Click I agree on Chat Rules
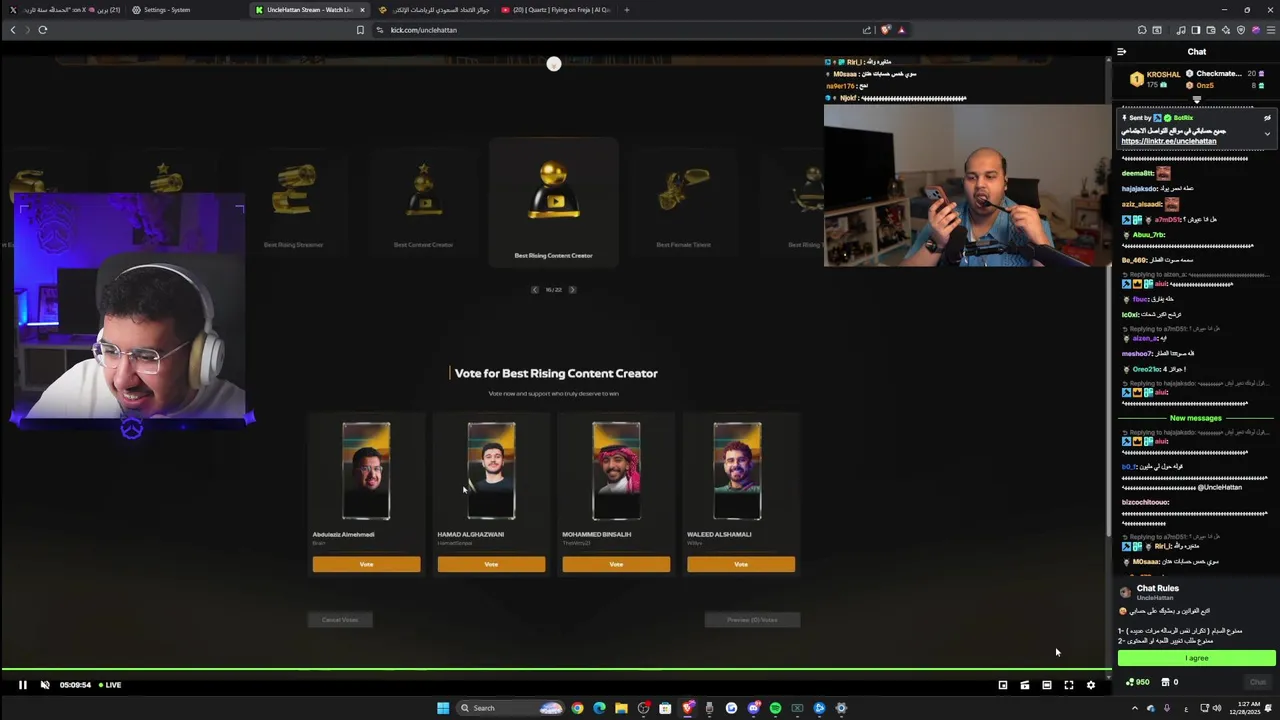 [1197, 658]
